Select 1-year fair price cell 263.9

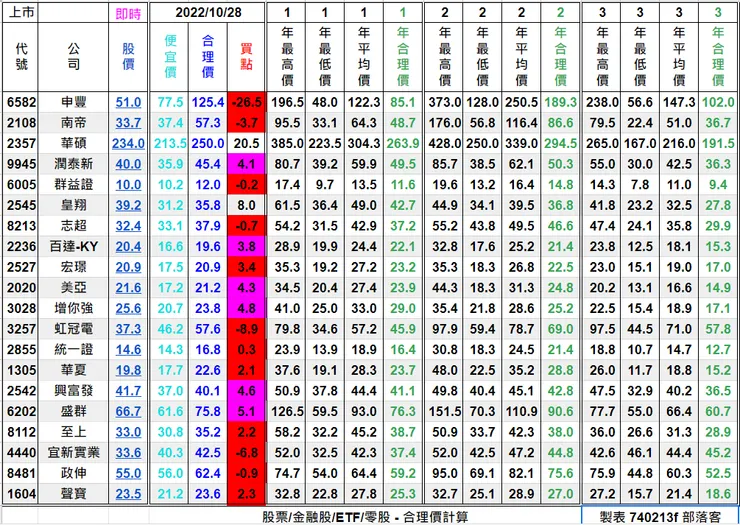click(x=403, y=143)
